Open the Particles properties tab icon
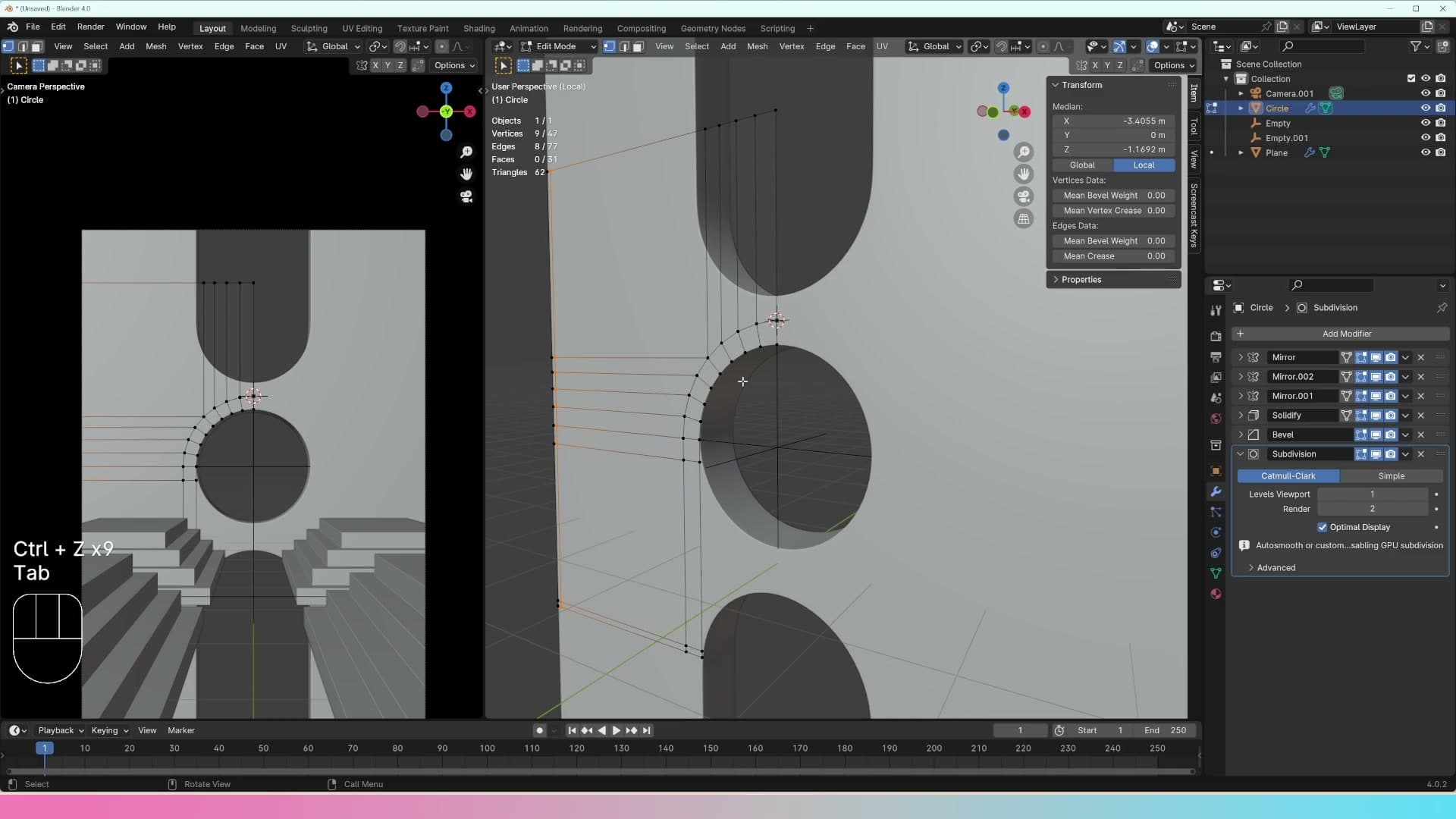This screenshot has width=1456, height=819. point(1216,512)
